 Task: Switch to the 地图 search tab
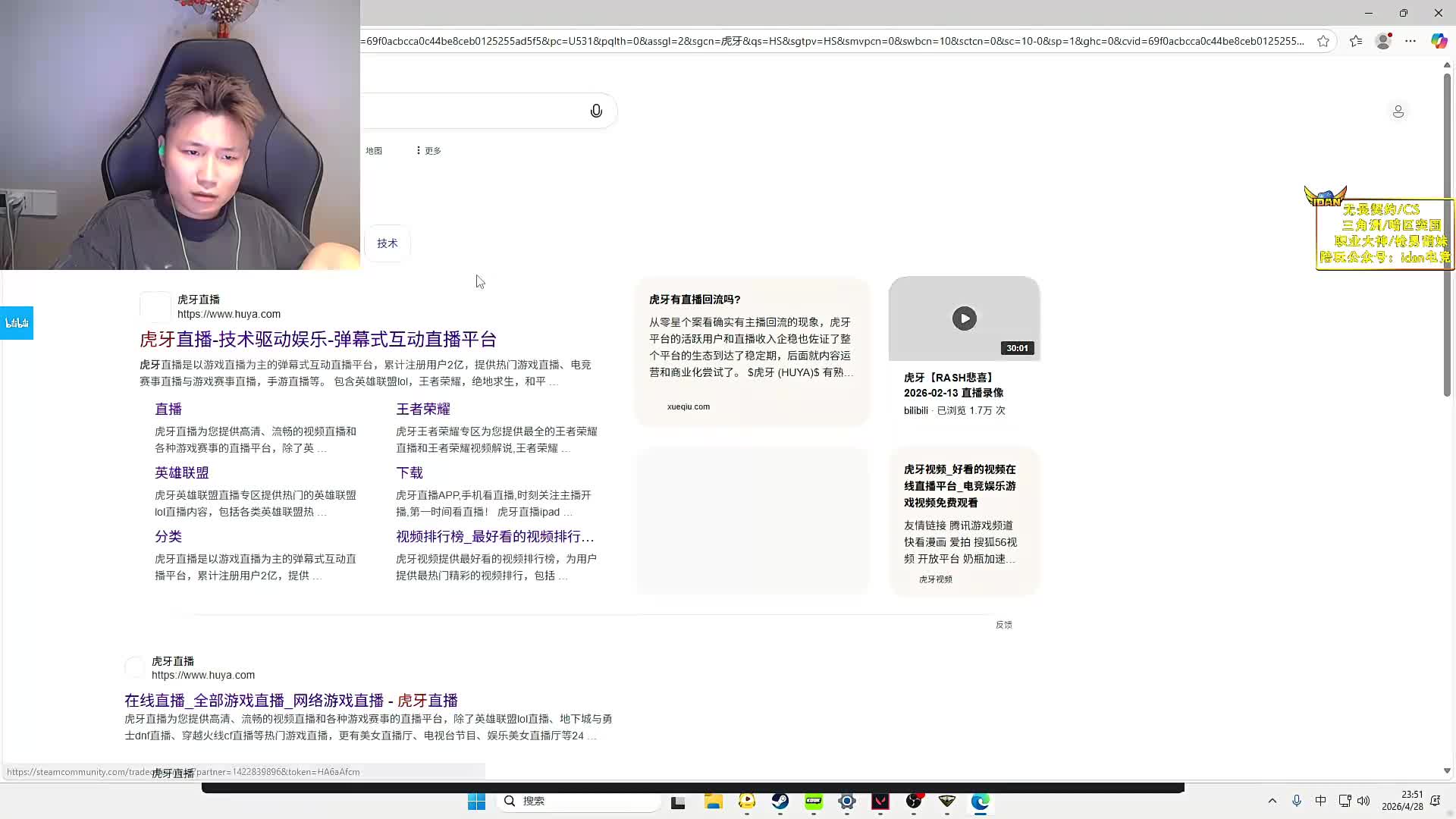374,151
